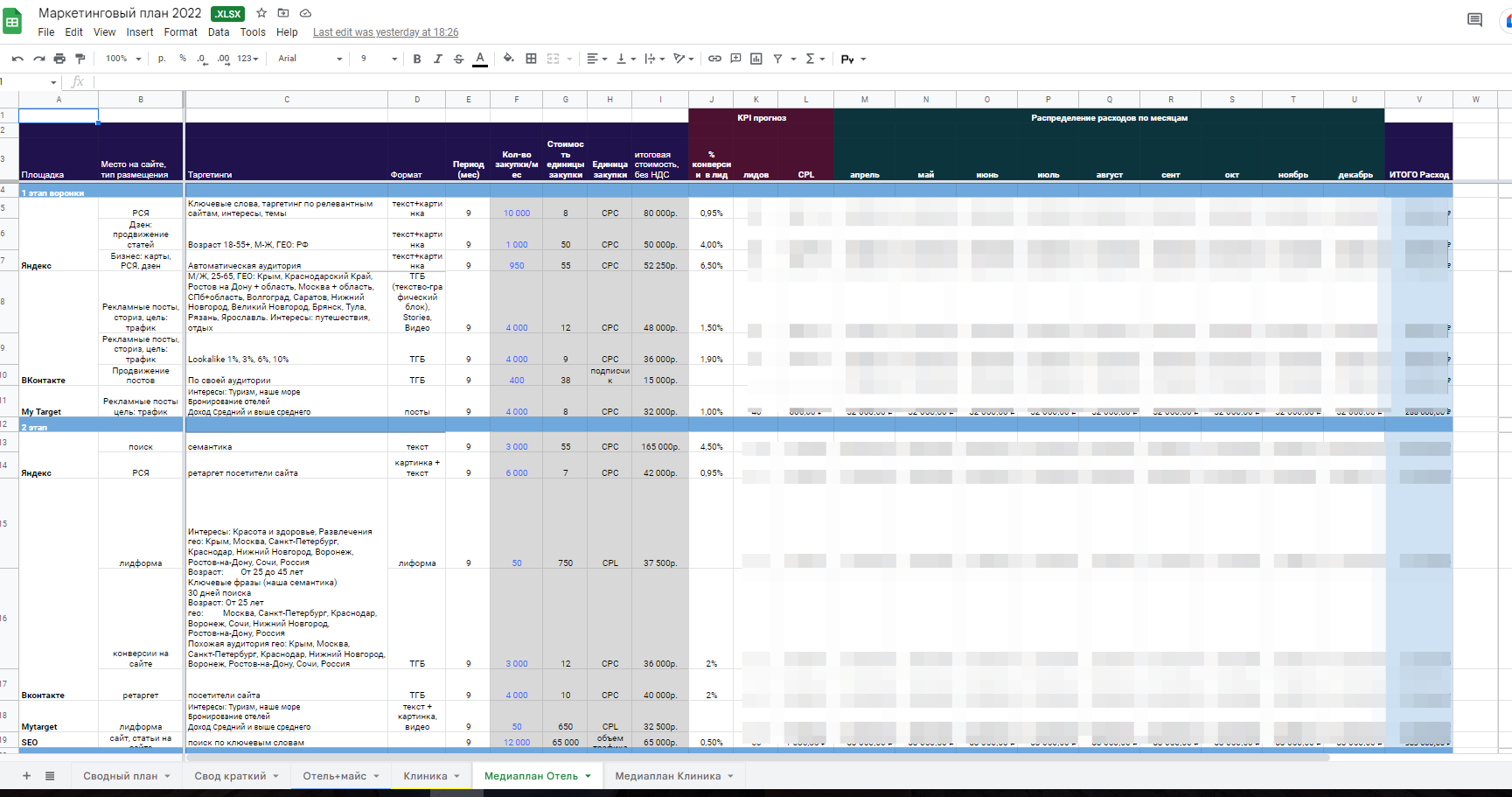
Task: Open the last edit history link
Action: coord(386,32)
